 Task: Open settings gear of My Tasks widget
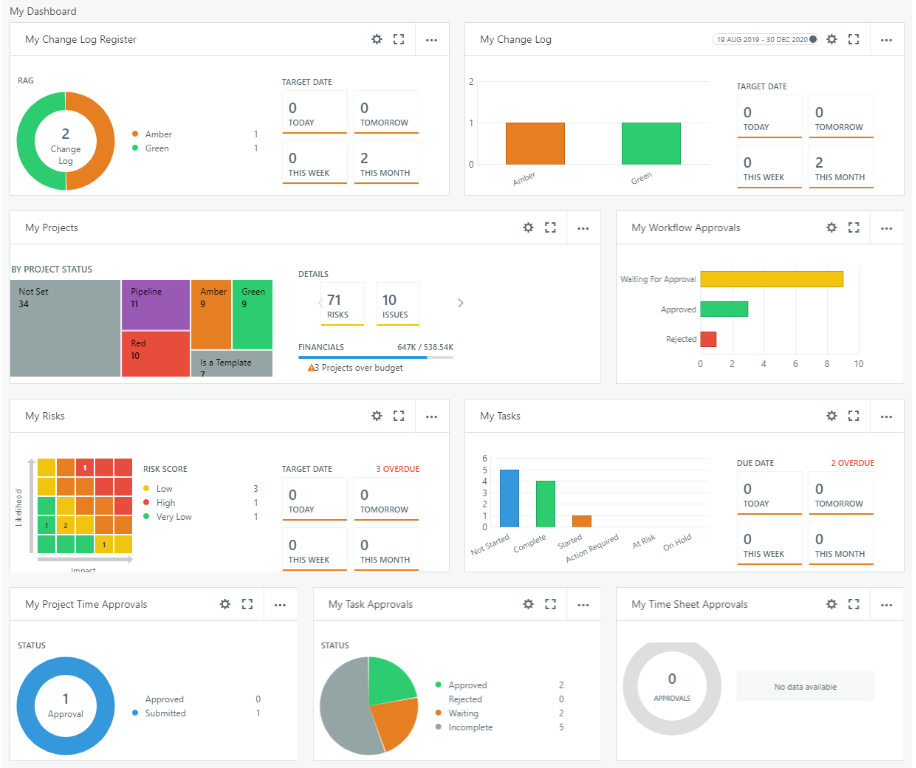832,416
